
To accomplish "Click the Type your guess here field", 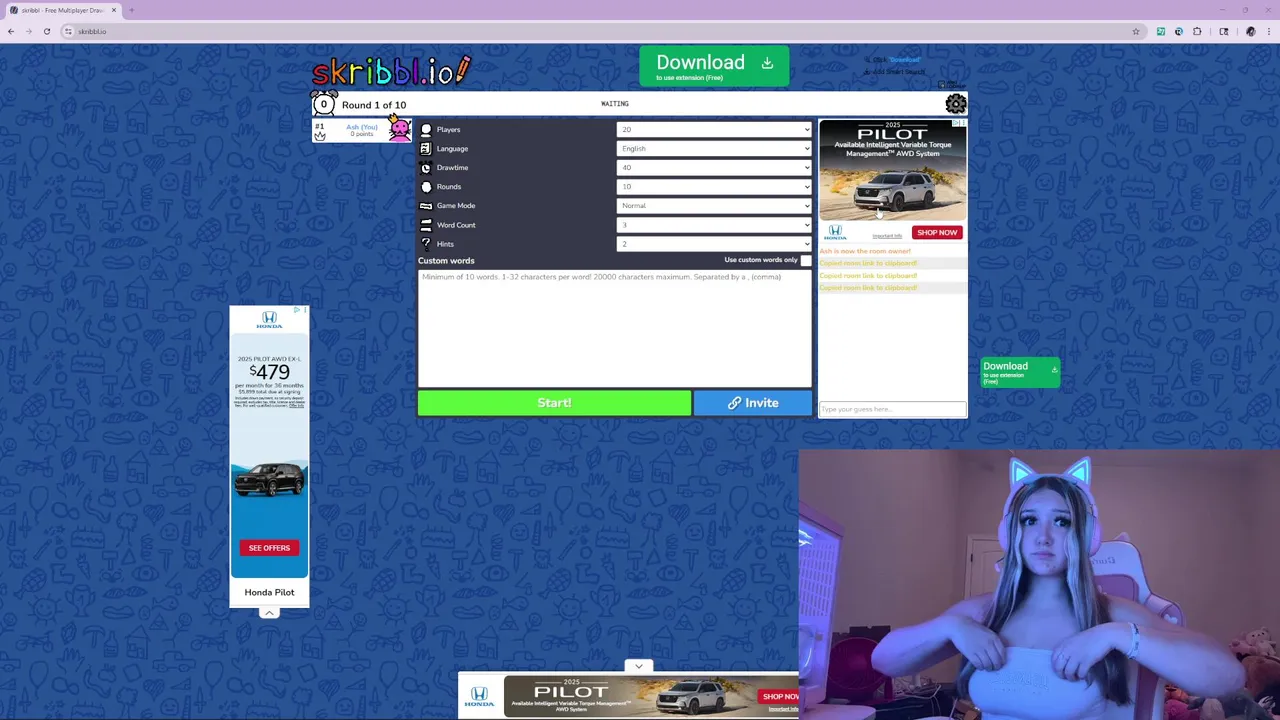I will (x=893, y=409).
